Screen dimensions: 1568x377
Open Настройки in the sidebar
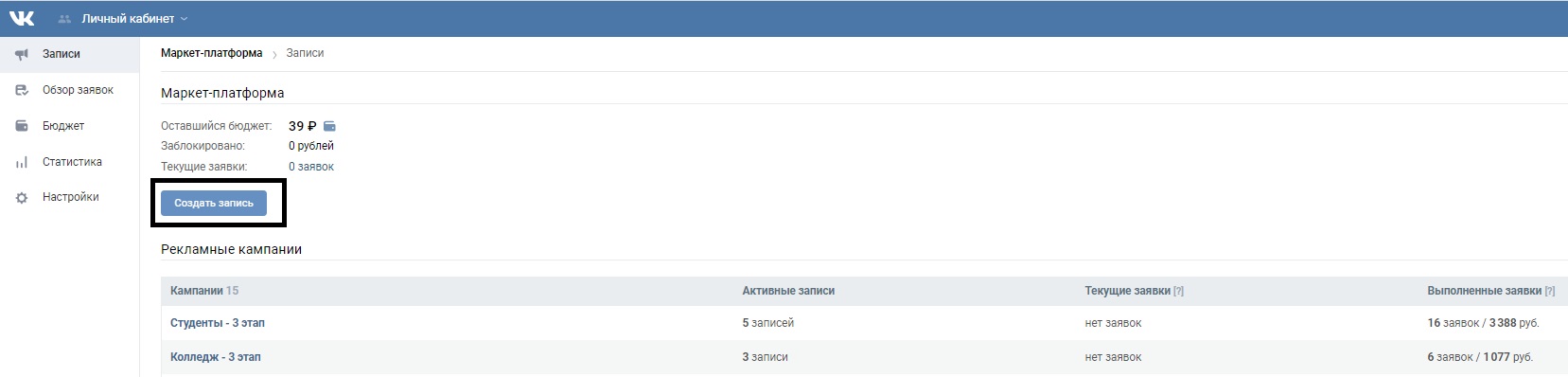[71, 197]
